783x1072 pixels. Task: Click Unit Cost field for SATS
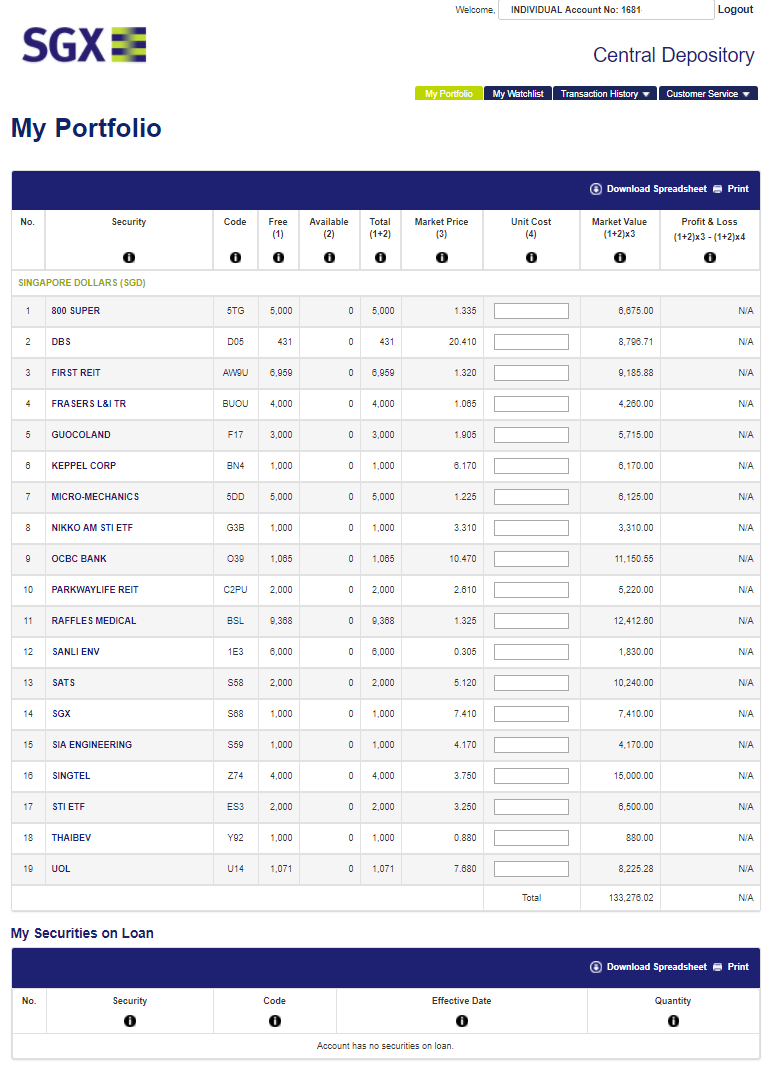(x=531, y=682)
